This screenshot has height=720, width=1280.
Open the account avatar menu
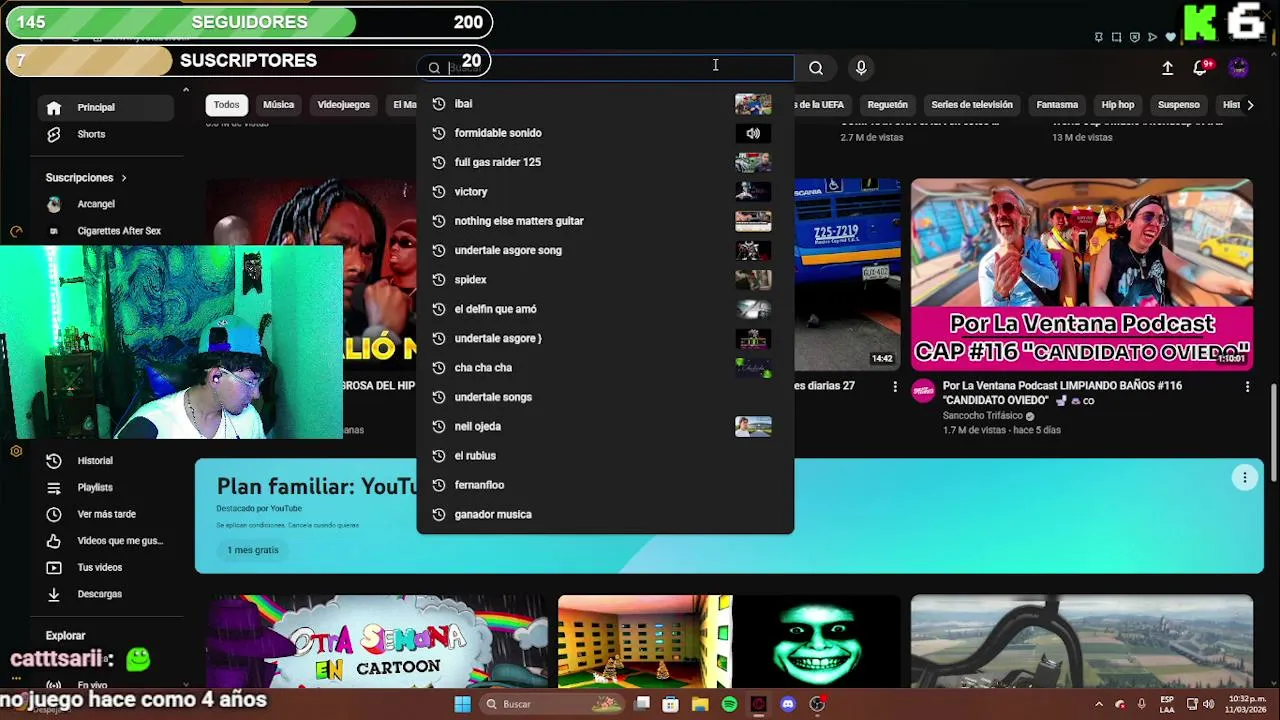pos(1238,68)
